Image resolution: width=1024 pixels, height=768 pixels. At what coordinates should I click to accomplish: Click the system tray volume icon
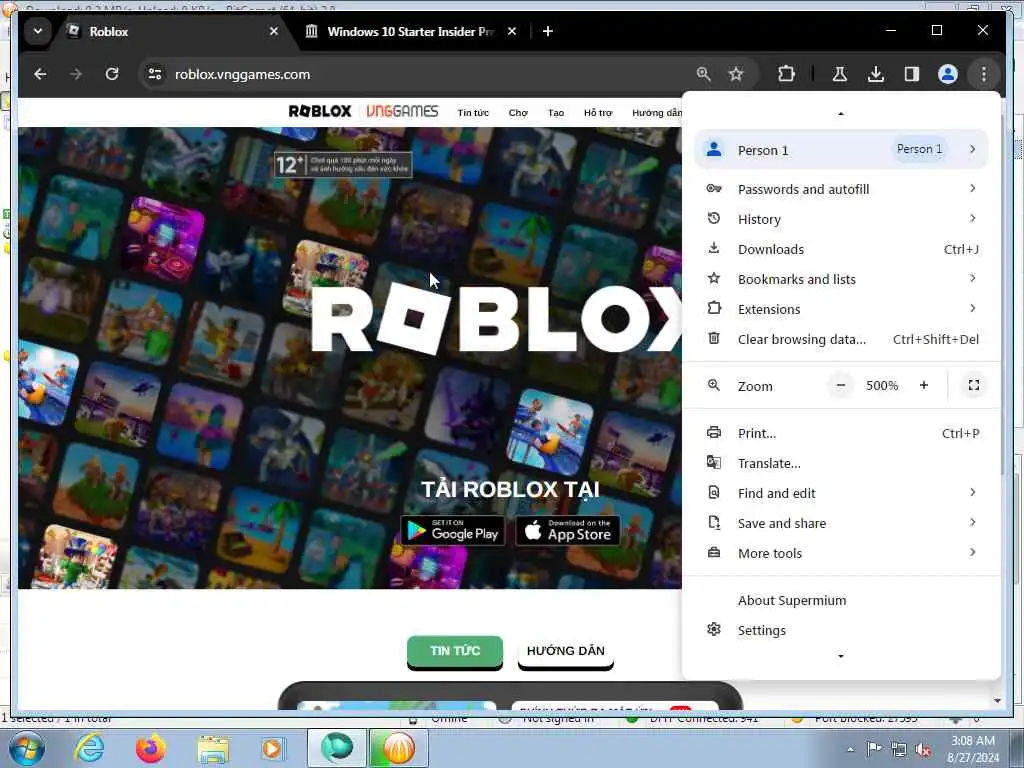coord(923,749)
